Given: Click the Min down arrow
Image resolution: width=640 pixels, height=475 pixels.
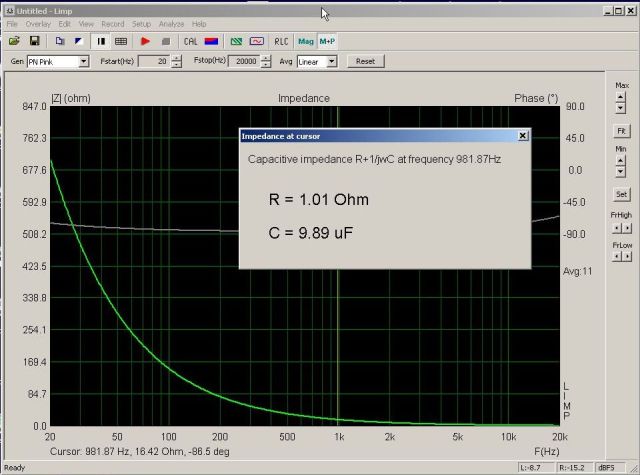Looking at the screenshot, I should tap(620, 171).
